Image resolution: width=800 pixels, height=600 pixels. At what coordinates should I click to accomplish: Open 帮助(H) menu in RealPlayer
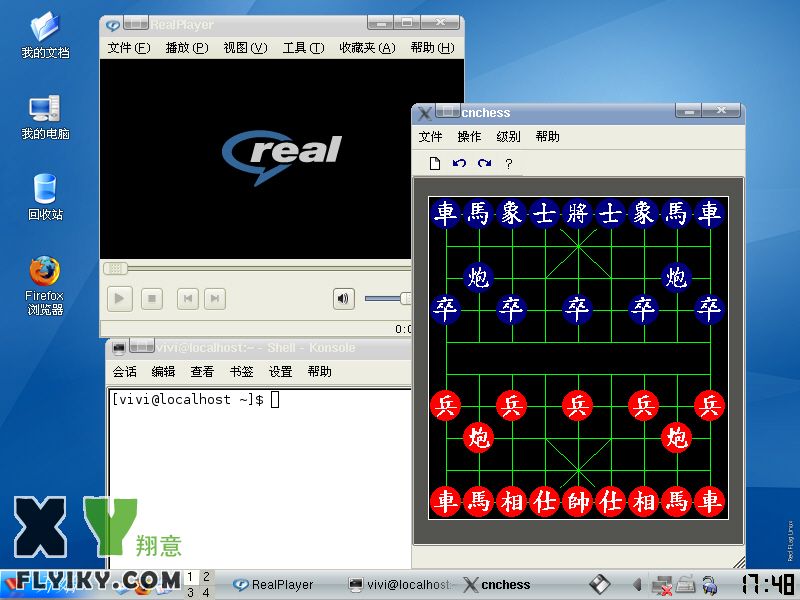point(432,48)
